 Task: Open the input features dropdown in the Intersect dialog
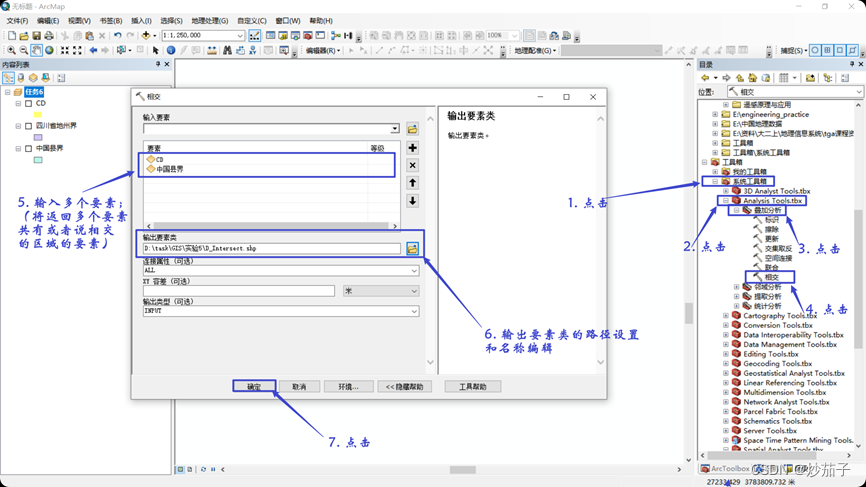click(395, 129)
